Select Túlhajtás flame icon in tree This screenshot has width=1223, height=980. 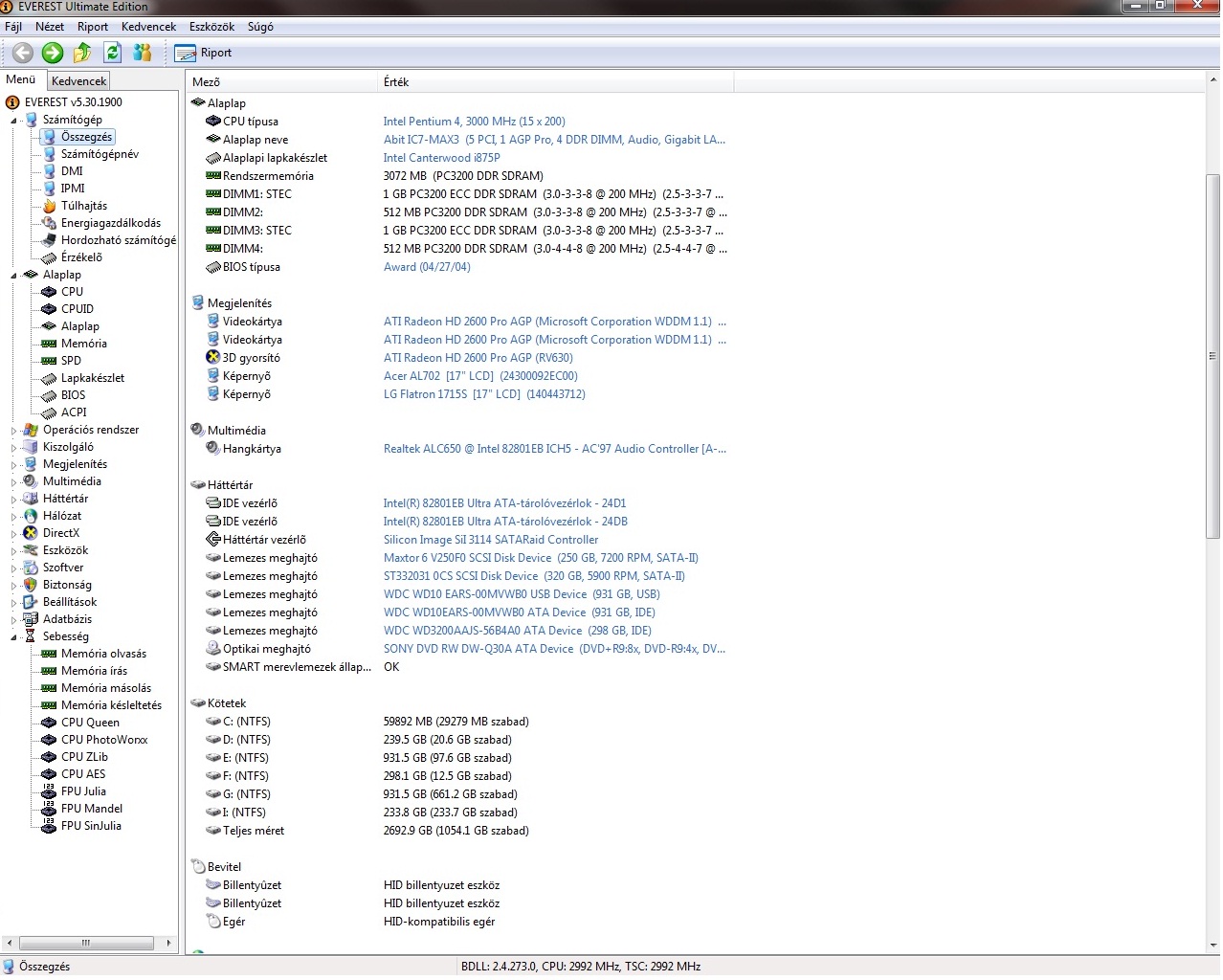pos(49,206)
